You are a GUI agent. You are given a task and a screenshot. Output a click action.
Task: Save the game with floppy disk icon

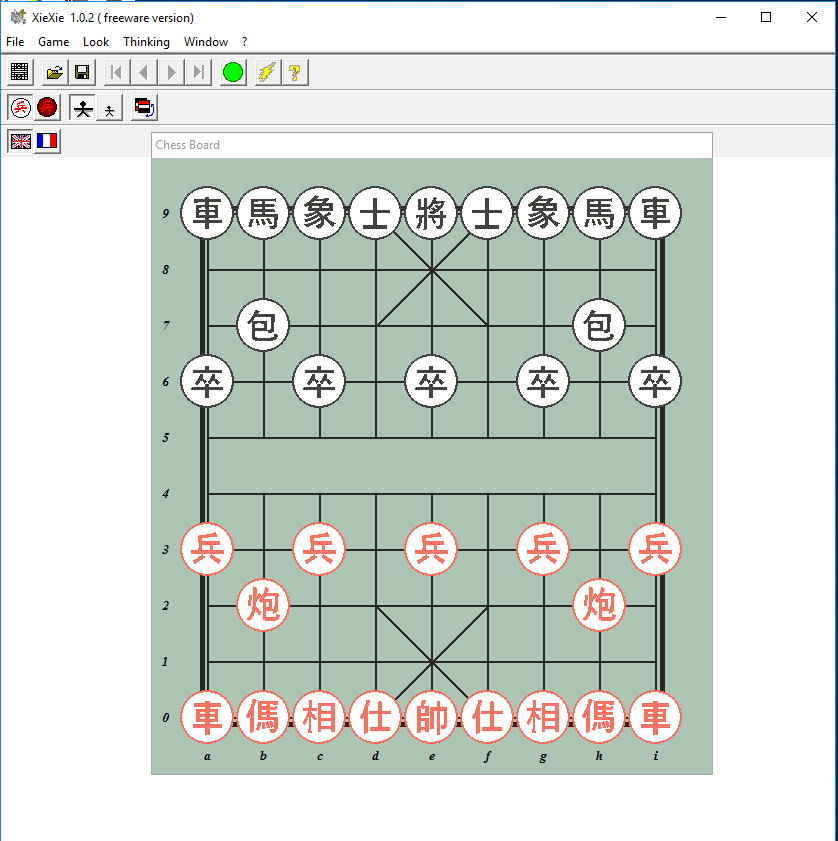(82, 72)
